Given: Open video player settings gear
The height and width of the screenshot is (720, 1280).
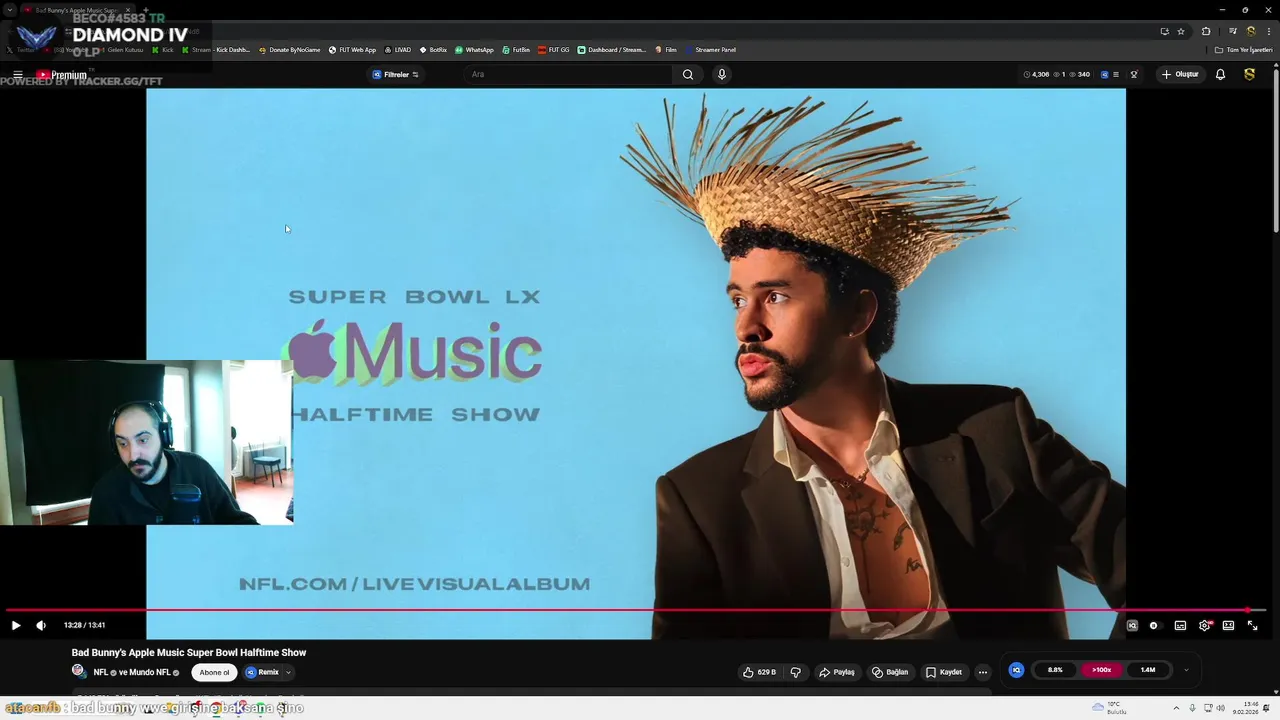Looking at the screenshot, I should point(1204,625).
